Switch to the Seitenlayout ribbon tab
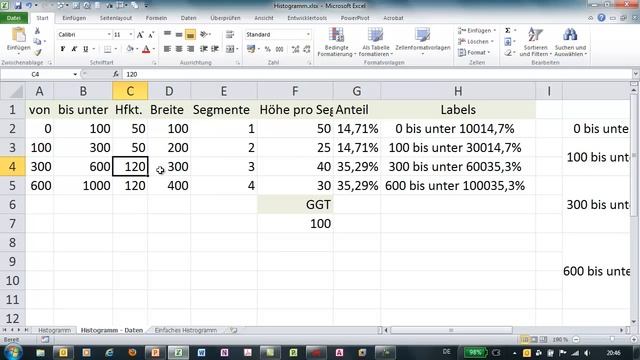640x360 pixels. pos(116,18)
